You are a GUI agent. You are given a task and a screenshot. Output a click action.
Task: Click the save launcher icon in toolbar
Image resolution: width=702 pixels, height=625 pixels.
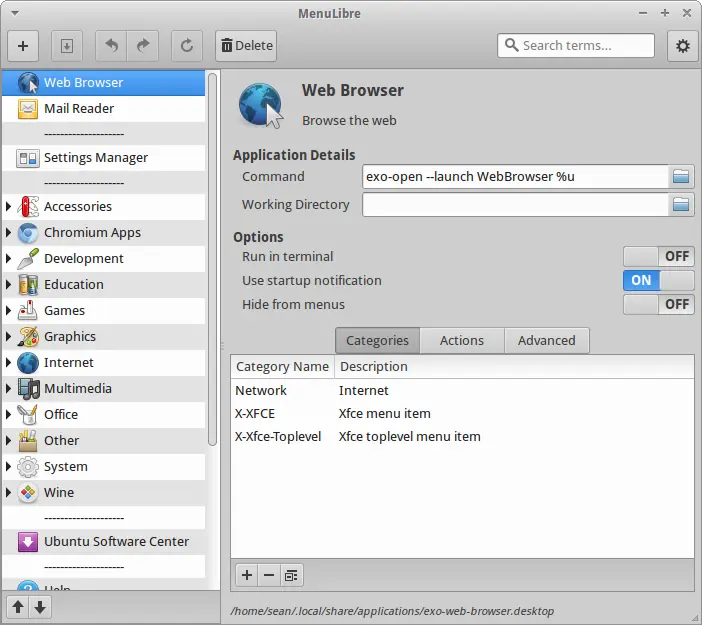click(67, 46)
